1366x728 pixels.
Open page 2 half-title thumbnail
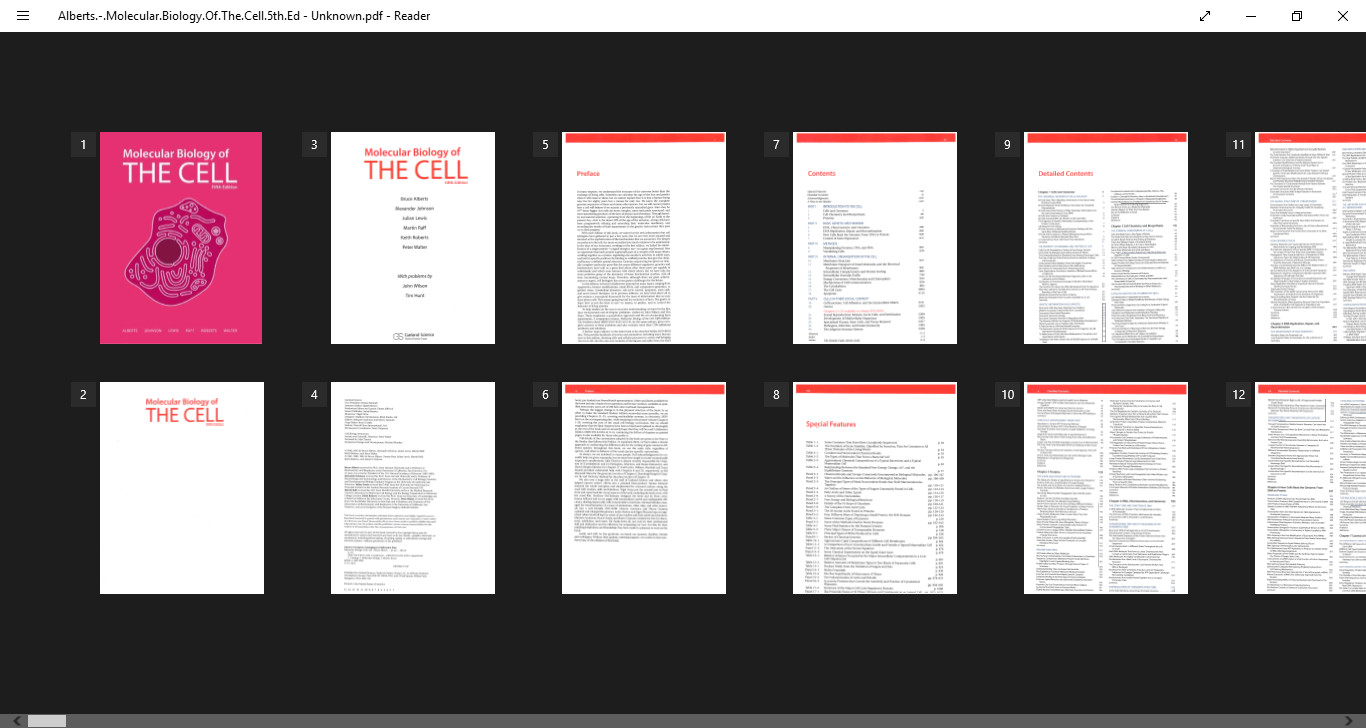(x=181, y=488)
